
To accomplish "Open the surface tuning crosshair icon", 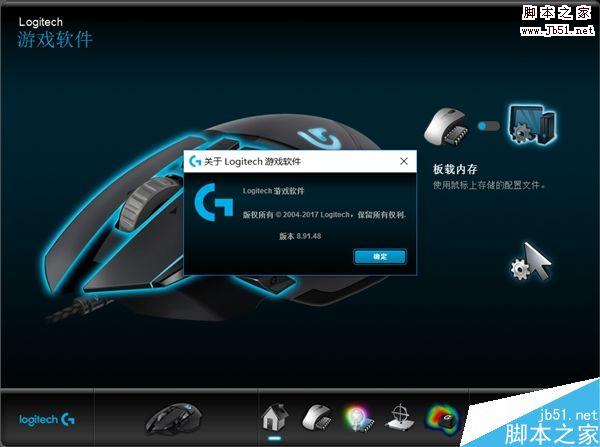I will click(400, 418).
